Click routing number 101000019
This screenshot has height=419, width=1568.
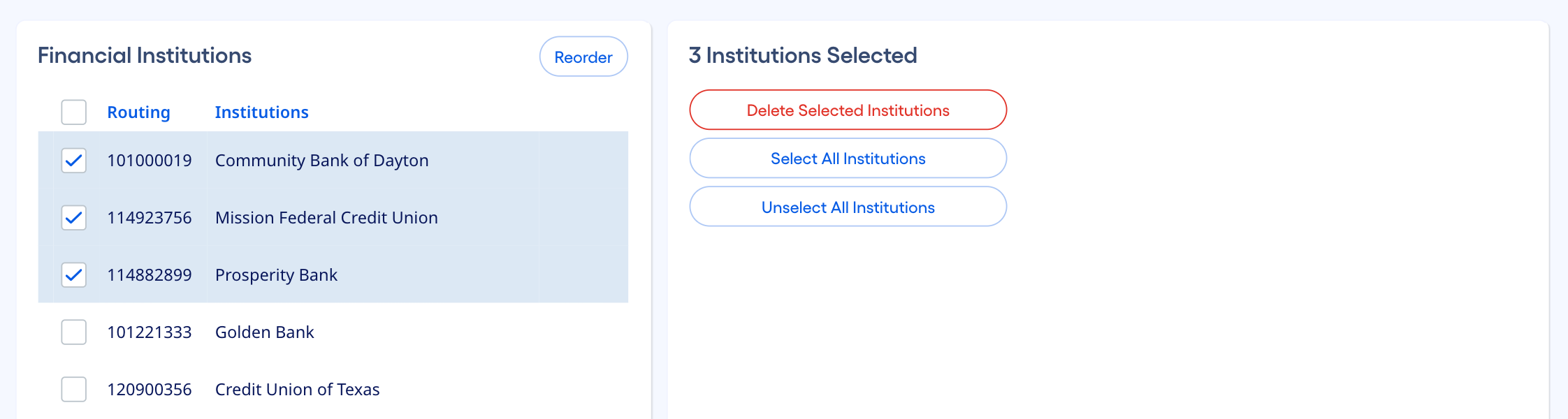(150, 160)
